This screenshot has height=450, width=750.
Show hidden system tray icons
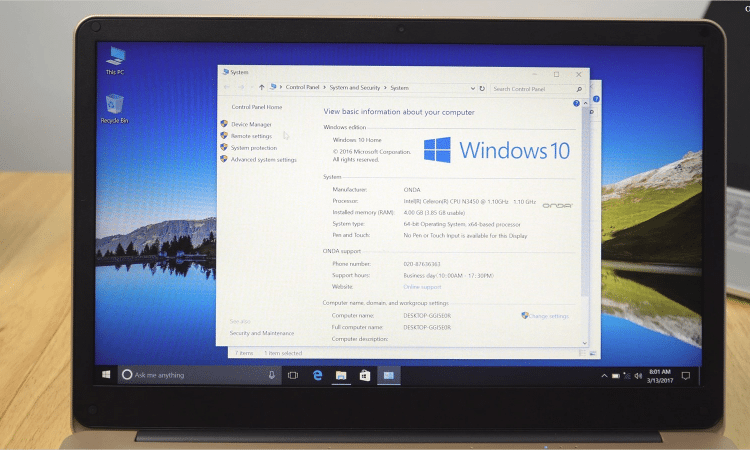(603, 375)
